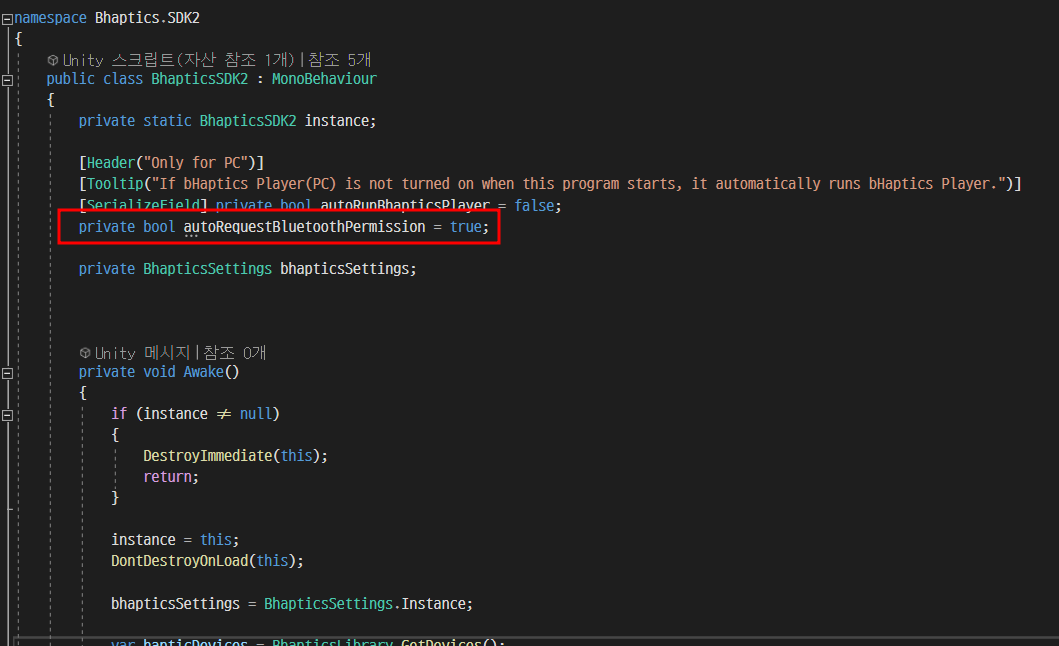The width and height of the screenshot is (1059, 646).
Task: Click the bhapticsSettings field name in declaration
Action: click(x=344, y=269)
